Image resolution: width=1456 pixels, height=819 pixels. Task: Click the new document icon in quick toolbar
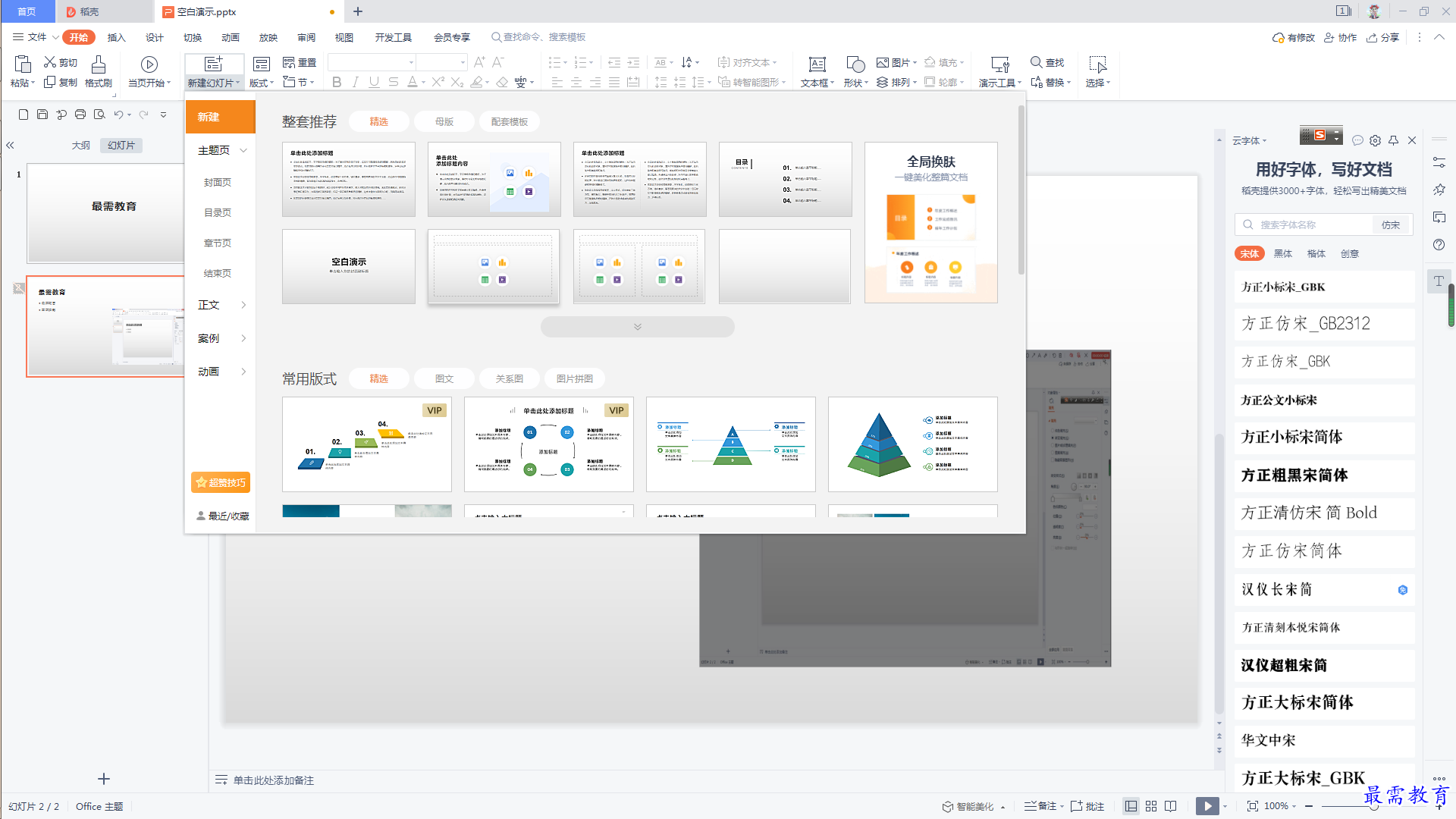point(24,115)
